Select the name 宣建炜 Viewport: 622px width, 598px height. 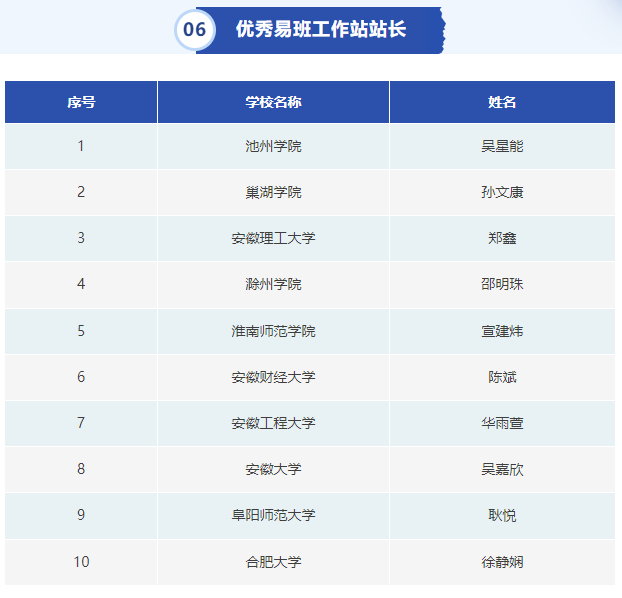tap(502, 331)
